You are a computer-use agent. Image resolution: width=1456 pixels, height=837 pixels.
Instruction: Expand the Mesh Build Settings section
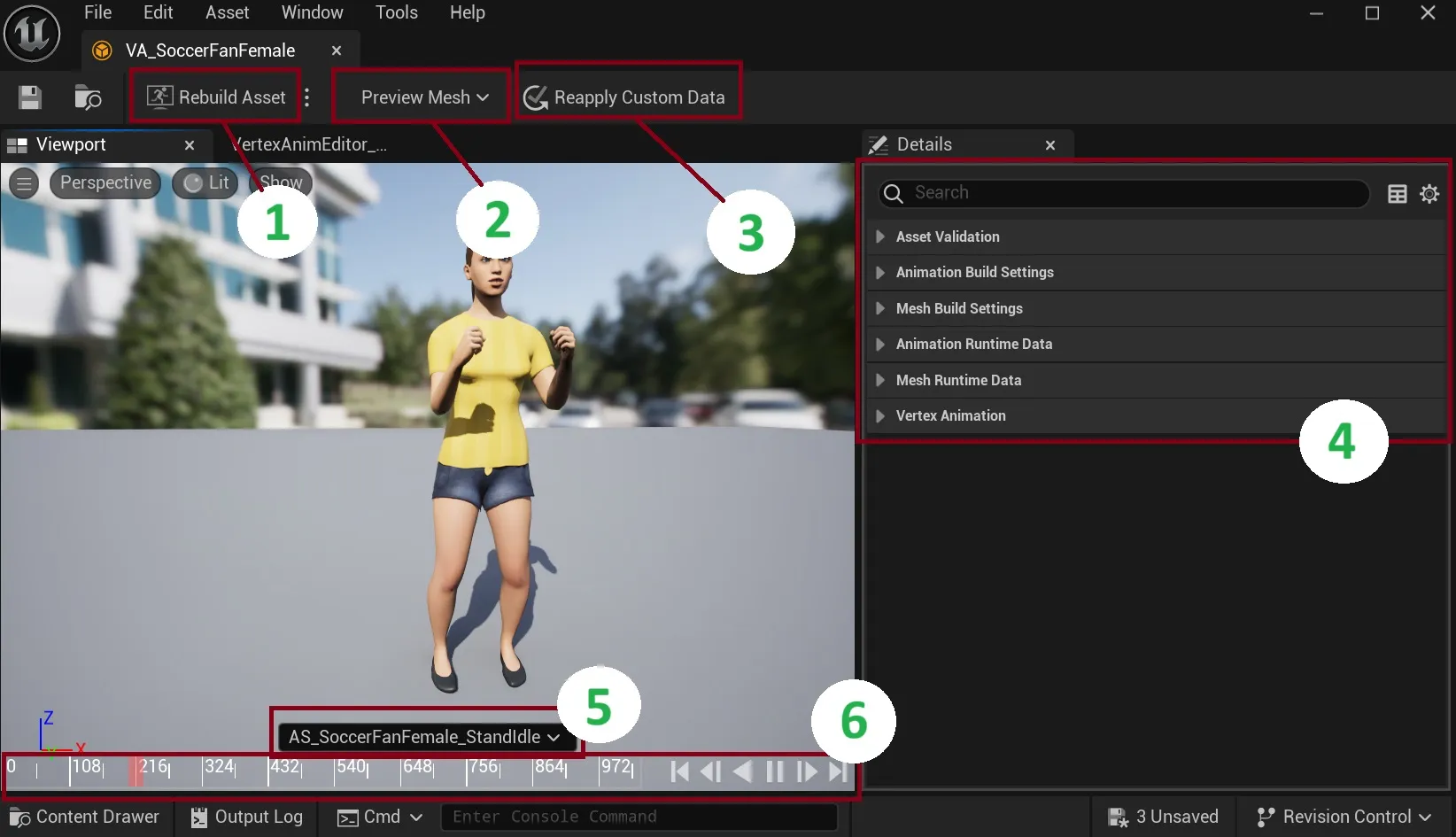pyautogui.click(x=959, y=308)
